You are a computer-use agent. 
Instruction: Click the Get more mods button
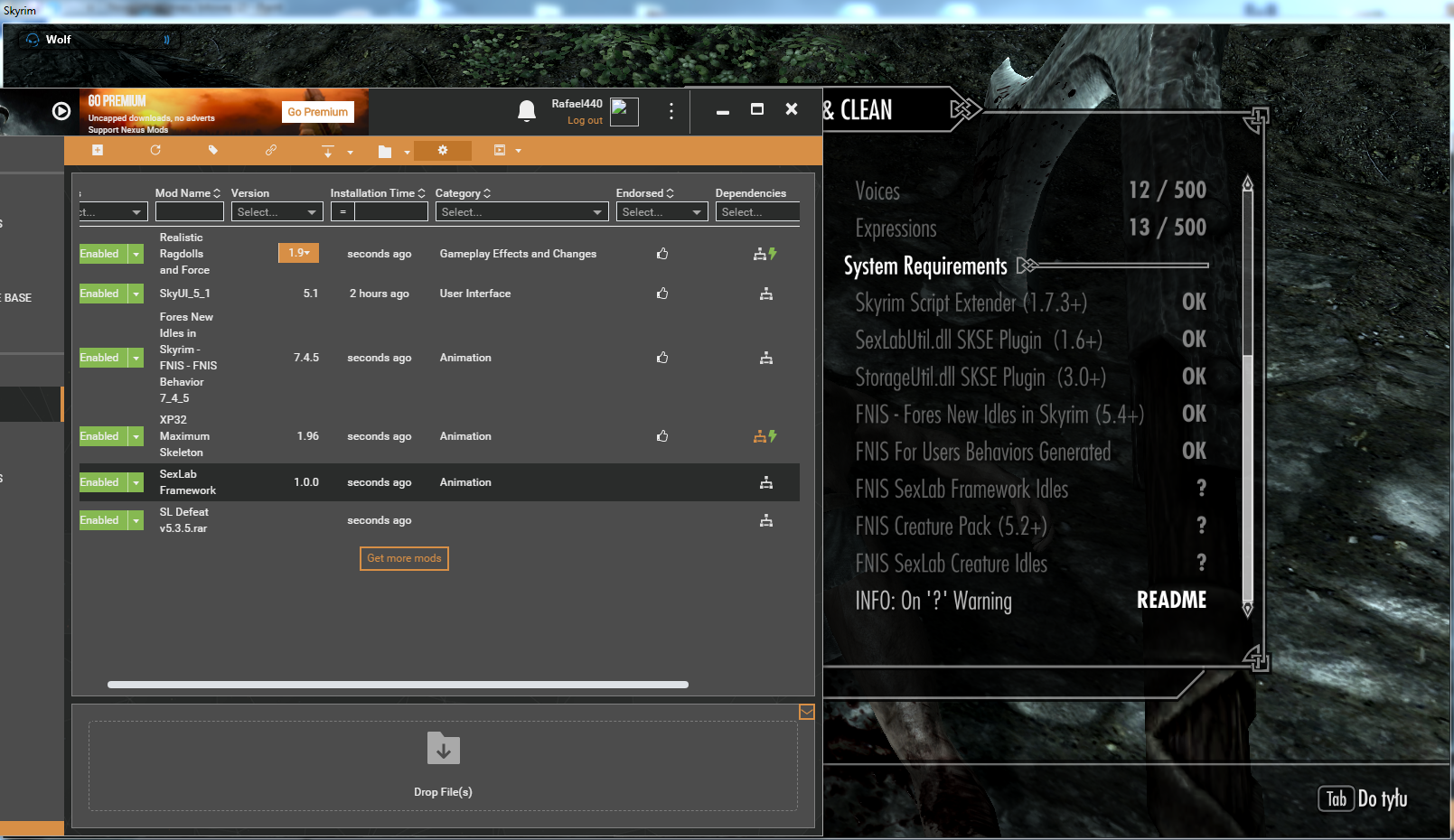click(404, 558)
